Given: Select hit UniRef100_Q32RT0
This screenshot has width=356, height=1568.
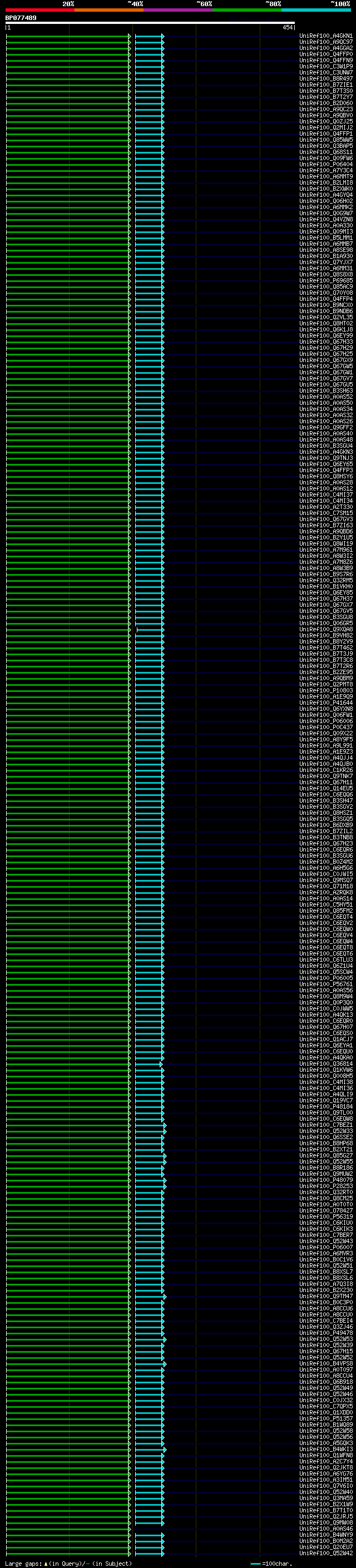Looking at the screenshot, I should coord(325,1192).
